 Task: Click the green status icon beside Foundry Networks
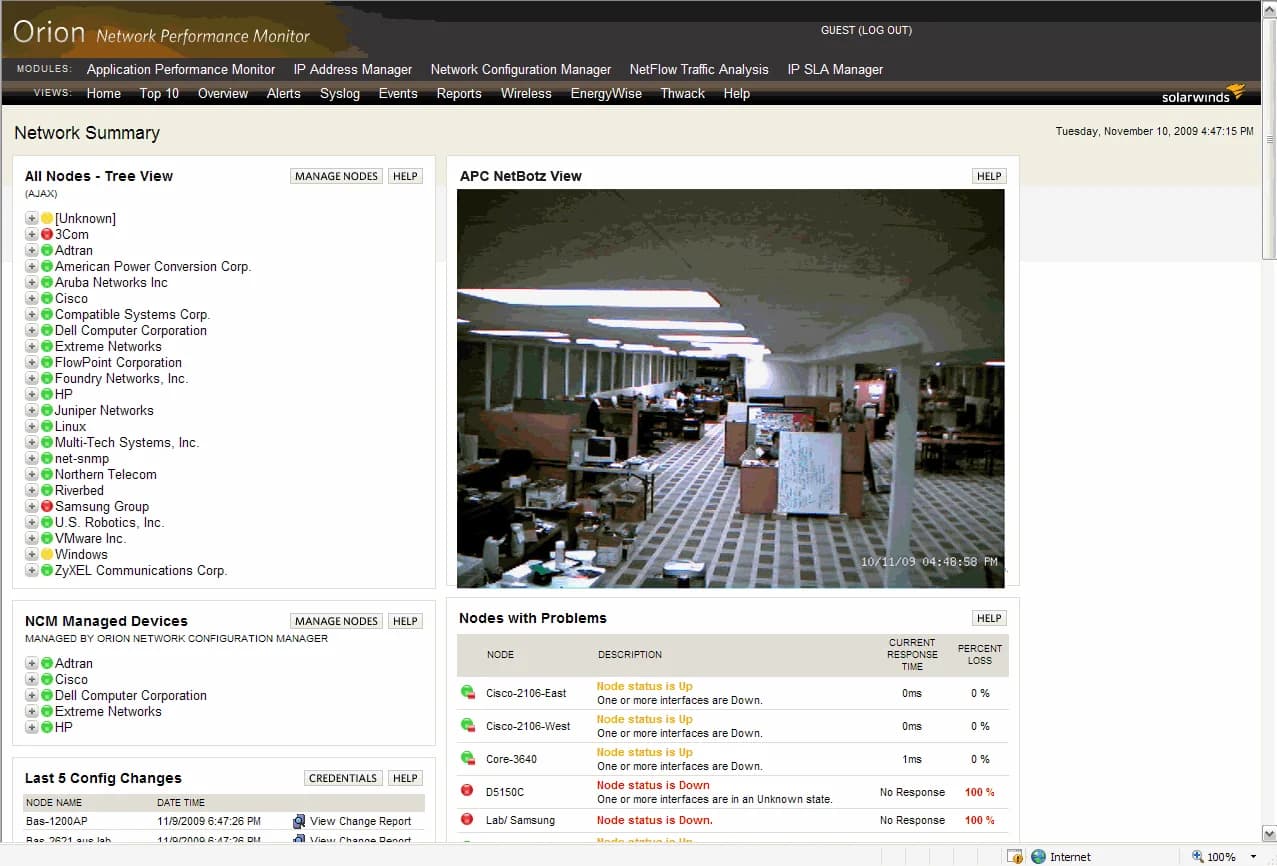click(47, 378)
